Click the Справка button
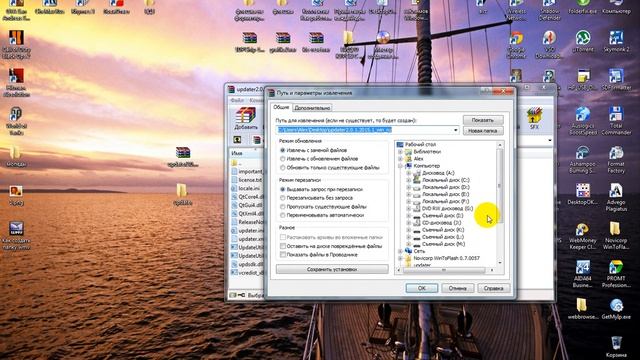 (493, 288)
